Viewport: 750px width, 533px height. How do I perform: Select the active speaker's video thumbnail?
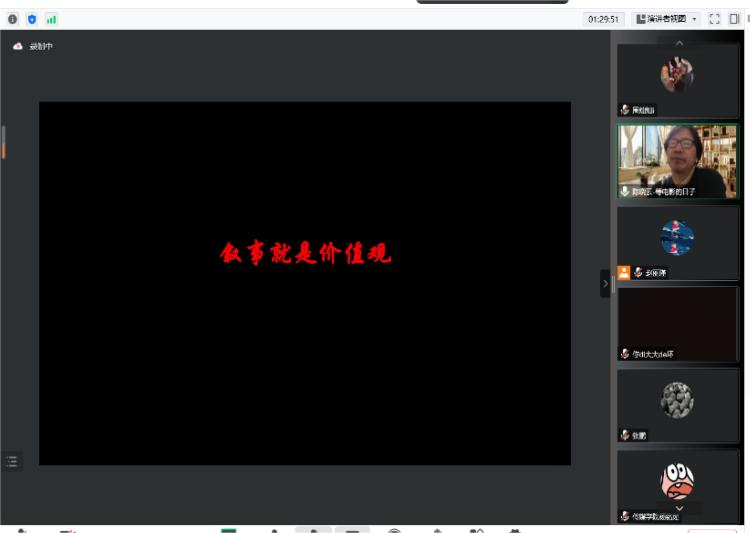677,160
